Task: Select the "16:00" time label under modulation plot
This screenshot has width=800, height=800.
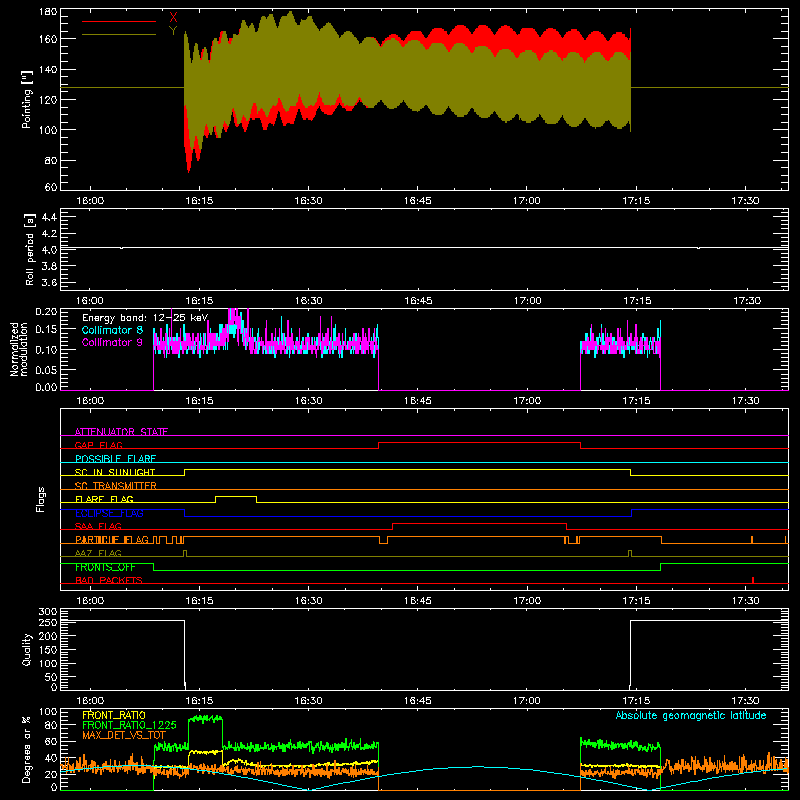Action: click(90, 401)
